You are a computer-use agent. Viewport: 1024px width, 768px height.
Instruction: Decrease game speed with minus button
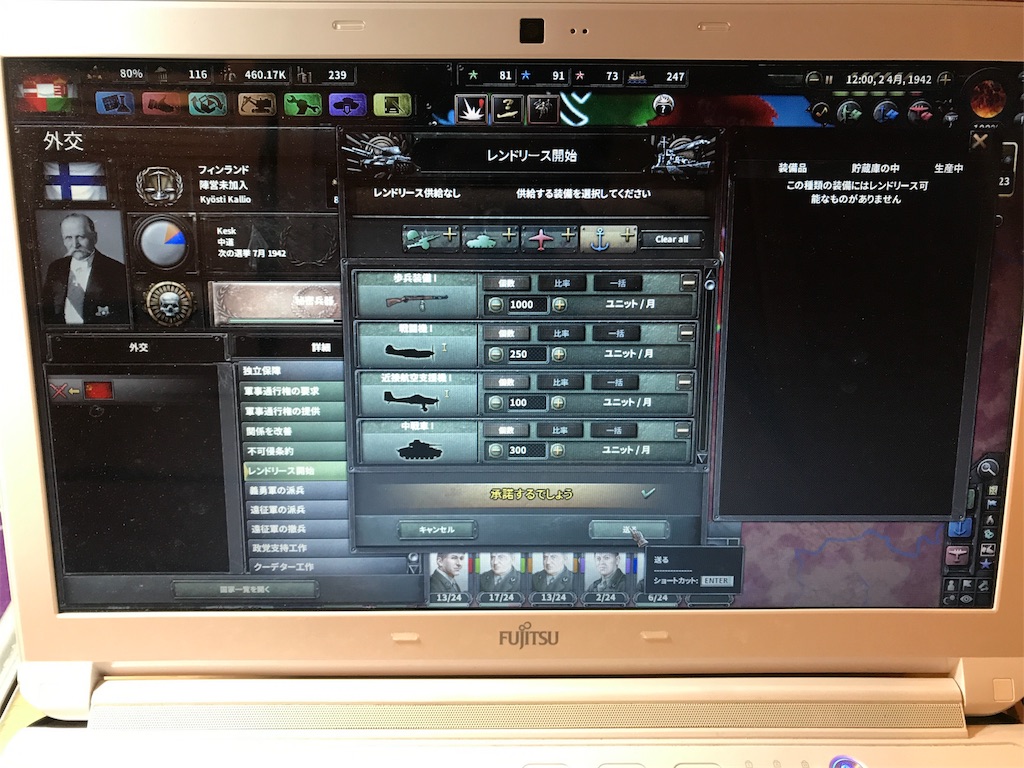[813, 80]
